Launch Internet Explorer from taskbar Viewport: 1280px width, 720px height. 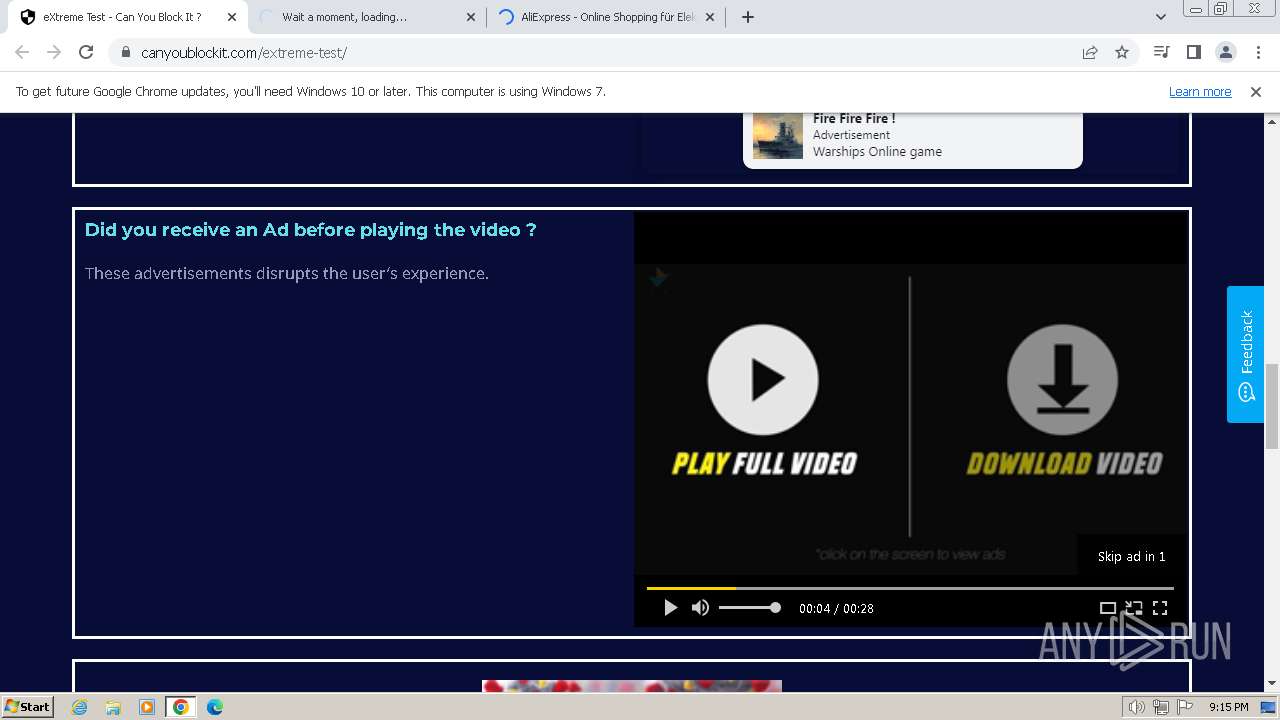pyautogui.click(x=80, y=707)
